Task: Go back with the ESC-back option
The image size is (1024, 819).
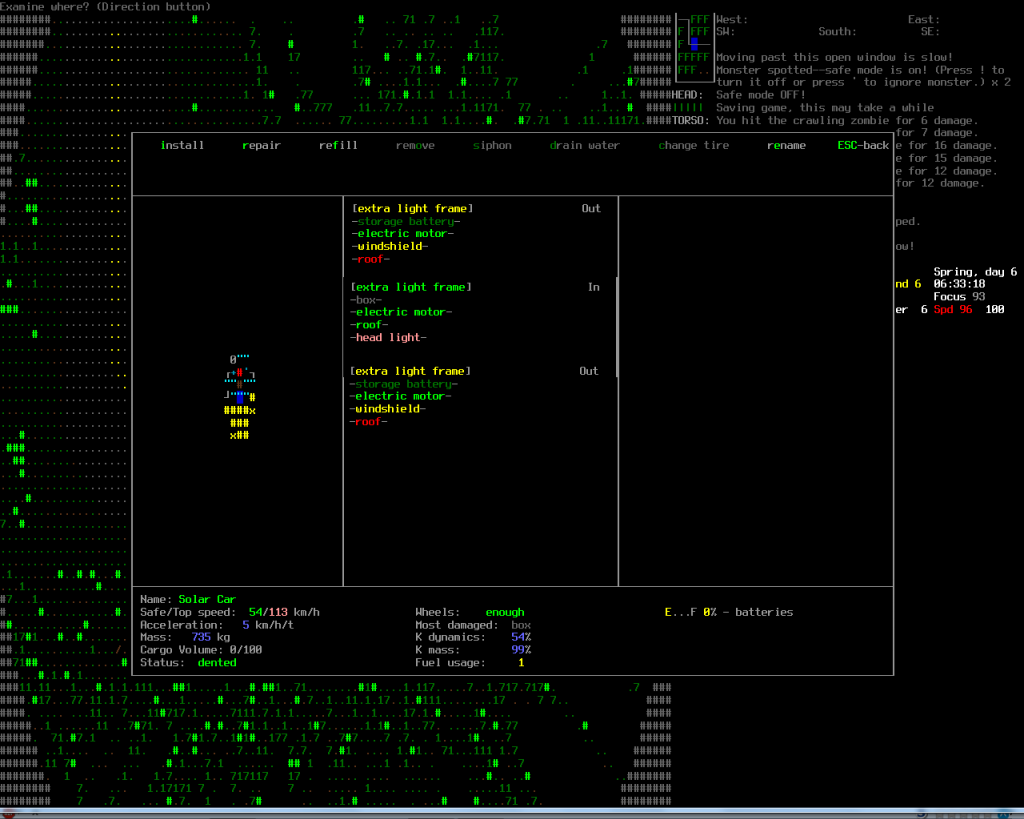Action: 863,145
